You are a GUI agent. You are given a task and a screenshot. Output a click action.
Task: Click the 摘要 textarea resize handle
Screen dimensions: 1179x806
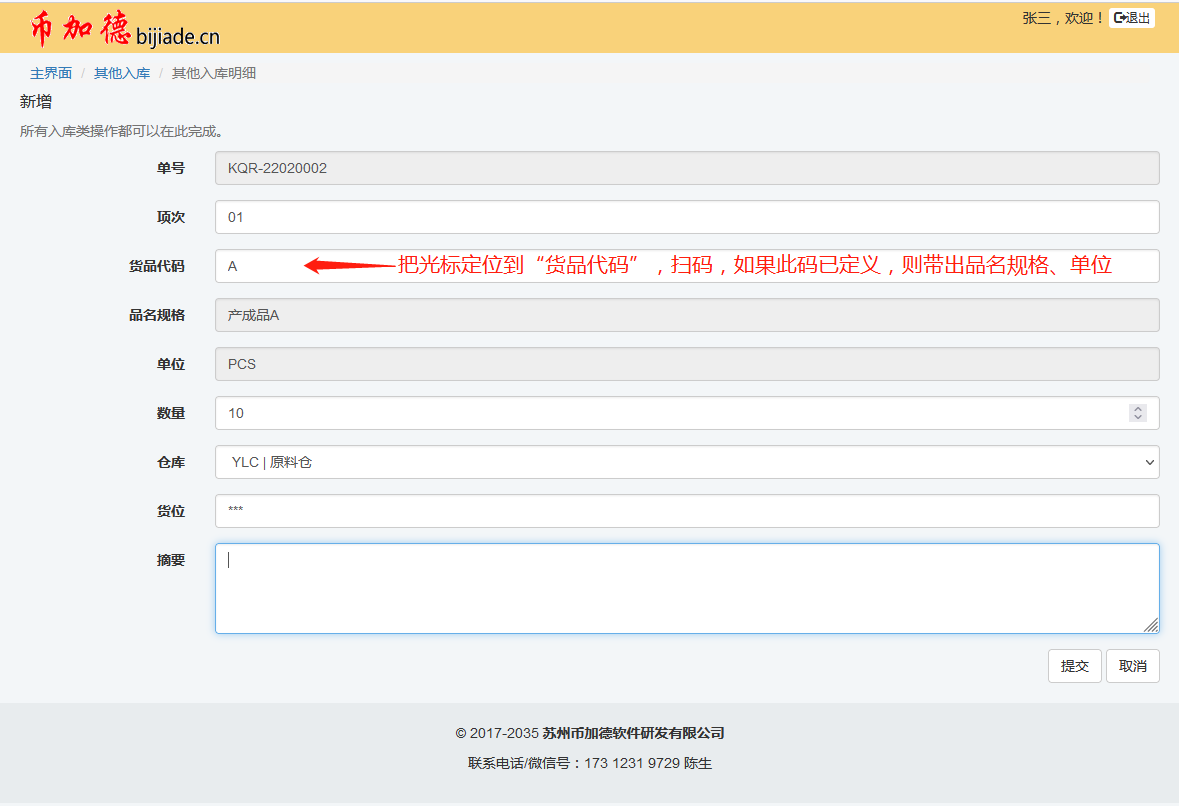pyautogui.click(x=1151, y=625)
